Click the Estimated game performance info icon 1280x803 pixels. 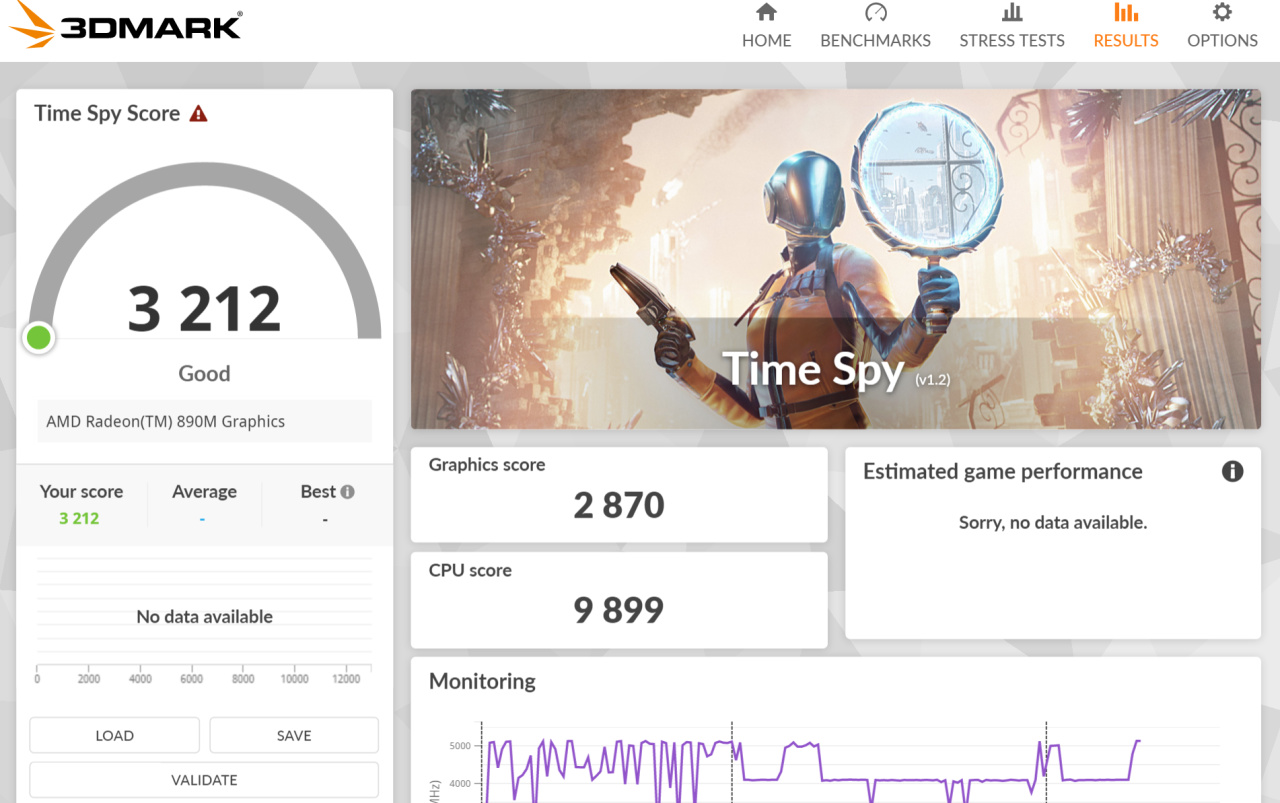click(x=1232, y=471)
